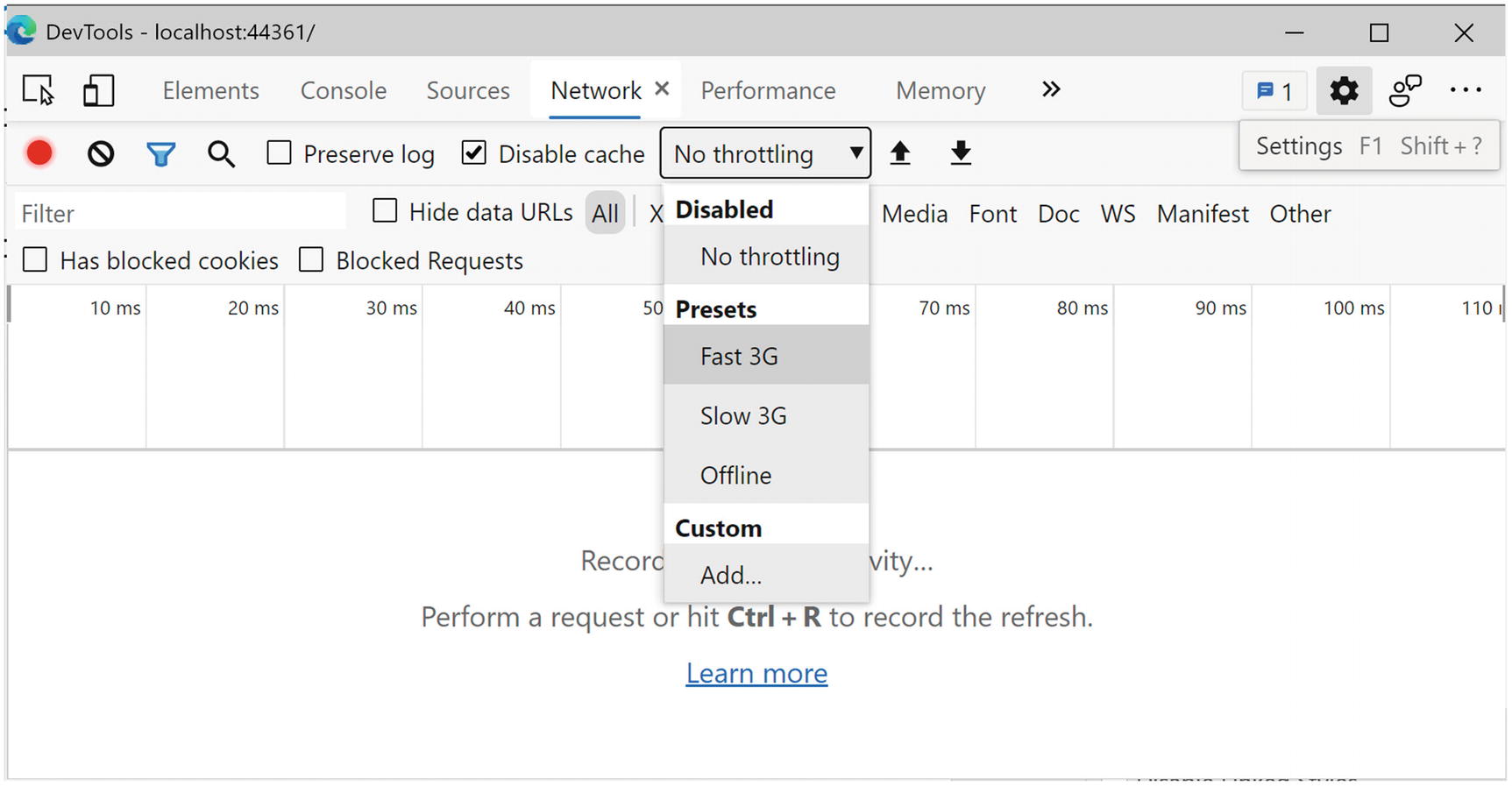1512x786 pixels.
Task: Click the red record network log button
Action: tap(39, 153)
